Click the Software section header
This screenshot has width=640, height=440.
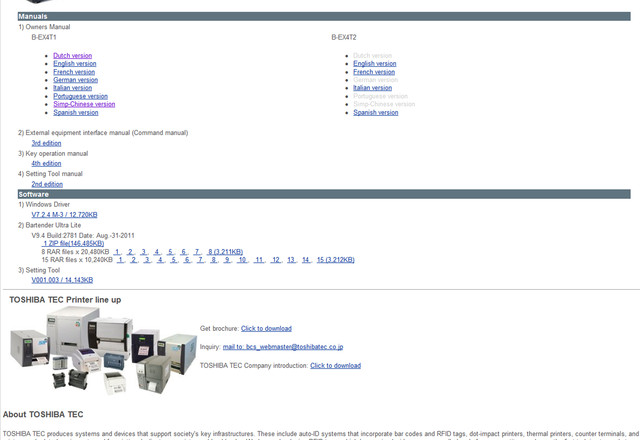[x=324, y=194]
